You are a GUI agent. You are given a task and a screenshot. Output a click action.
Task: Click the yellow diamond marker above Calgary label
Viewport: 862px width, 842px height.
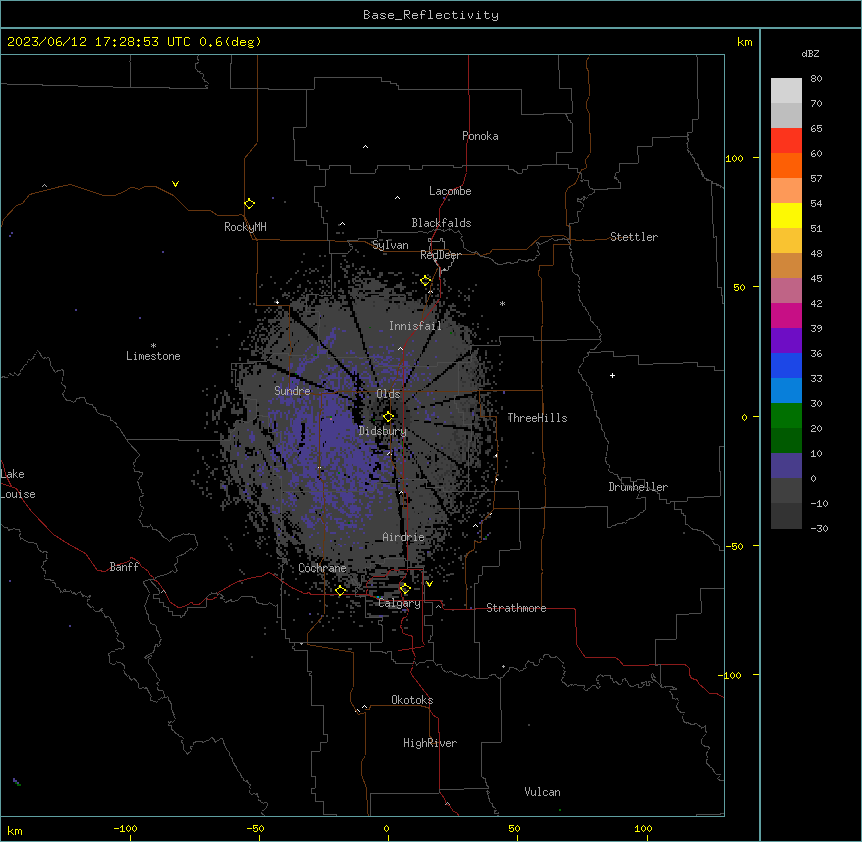coord(405,589)
